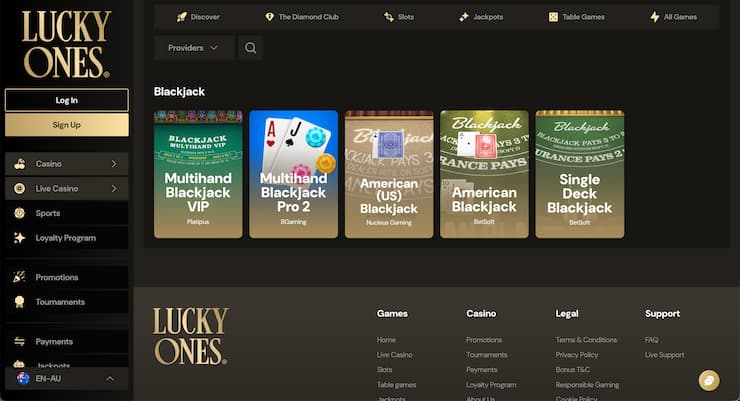
Task: Click the Australian flag language icon
Action: pos(23,378)
